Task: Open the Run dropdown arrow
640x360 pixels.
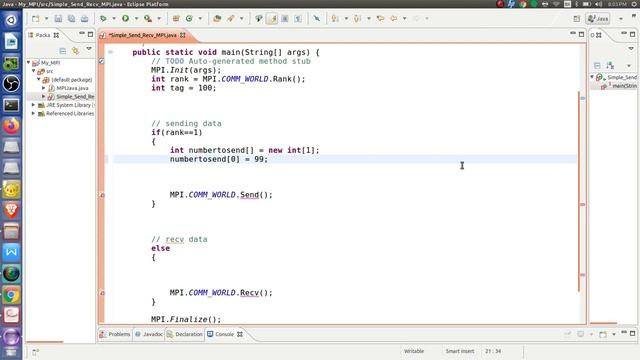Action: point(136,18)
